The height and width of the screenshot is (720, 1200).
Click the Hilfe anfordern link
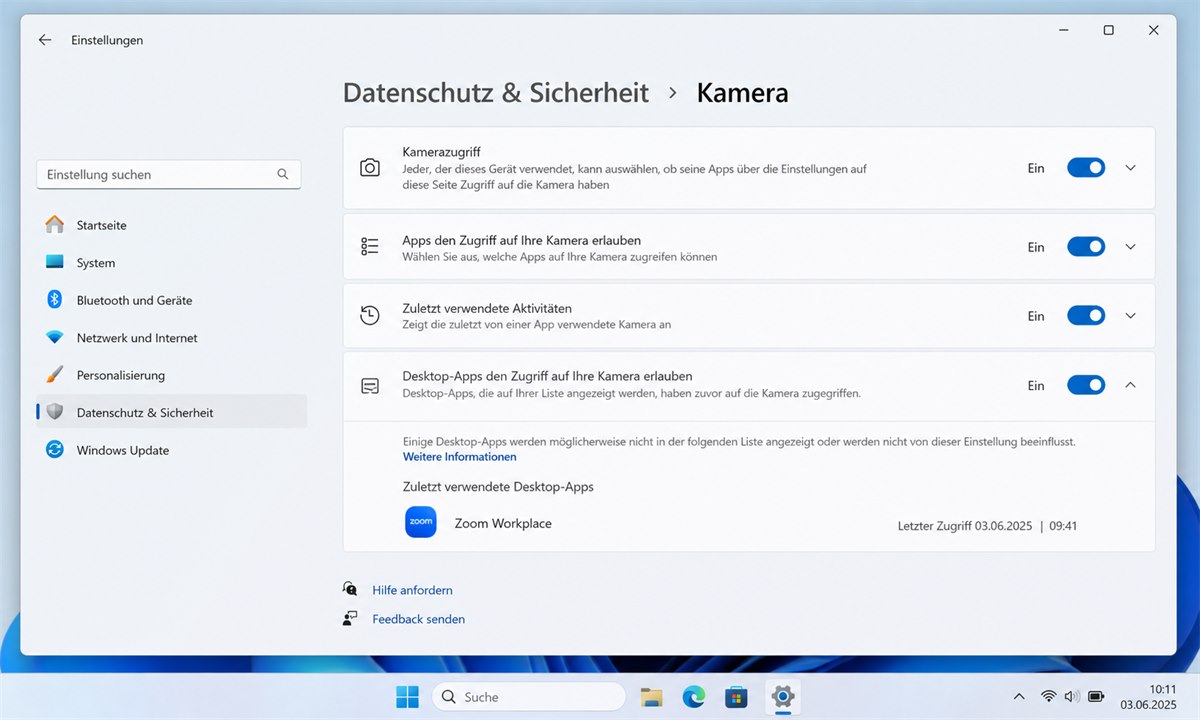(x=412, y=590)
